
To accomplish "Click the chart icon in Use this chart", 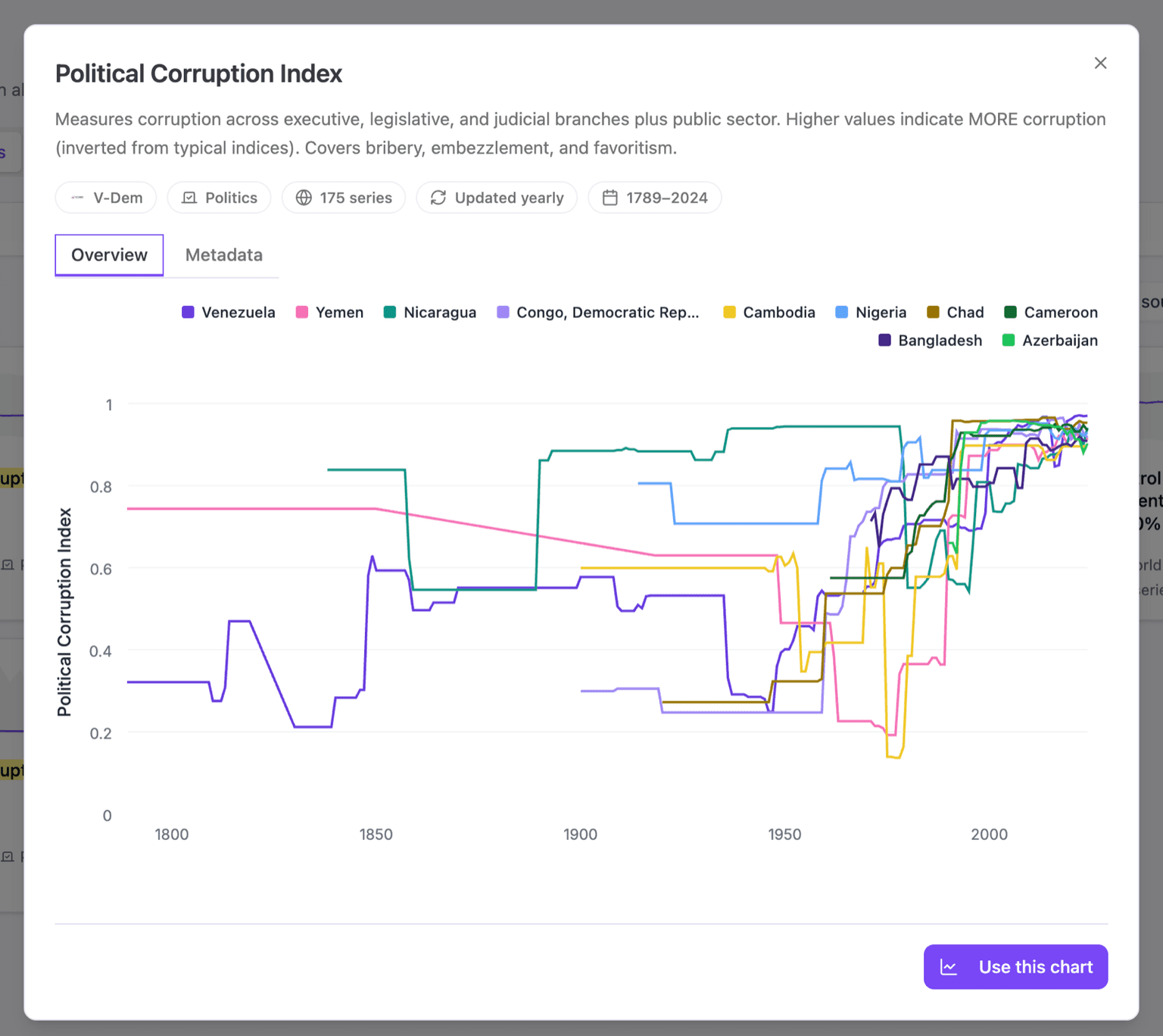I will [x=949, y=967].
